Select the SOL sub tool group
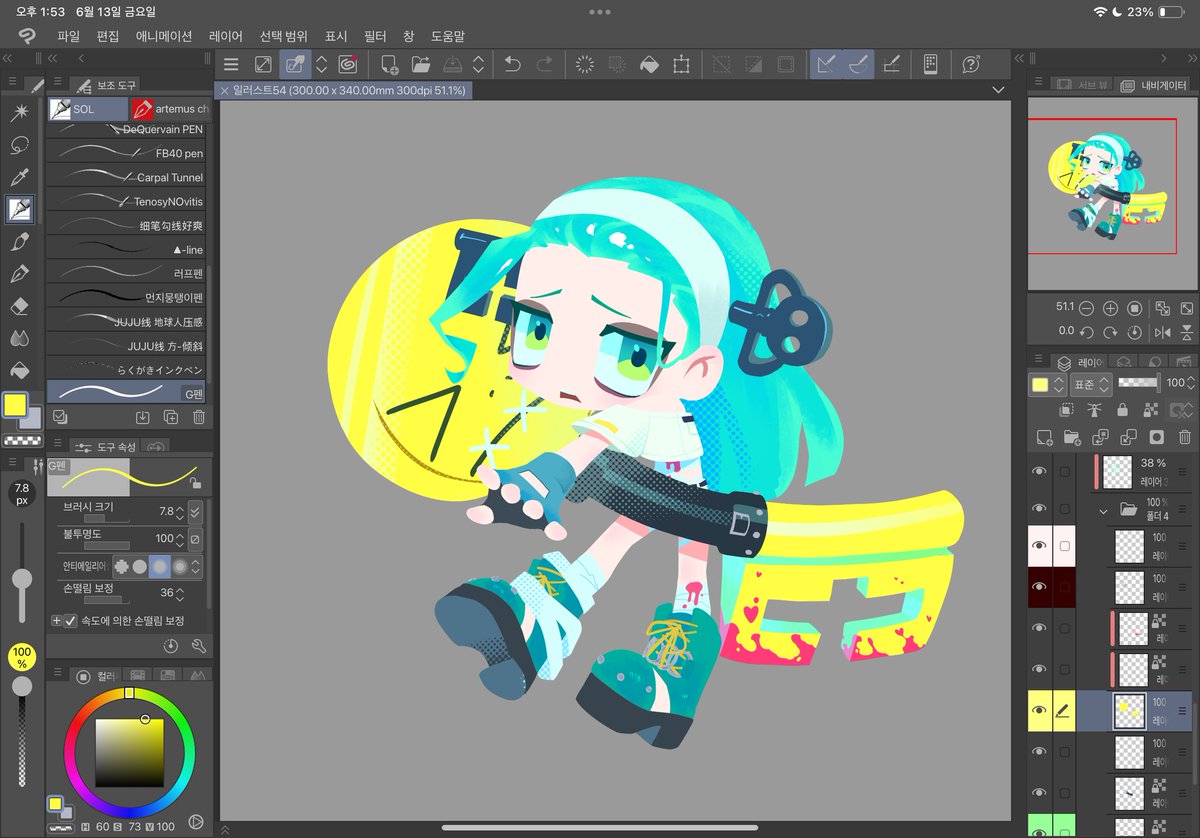 [x=86, y=108]
